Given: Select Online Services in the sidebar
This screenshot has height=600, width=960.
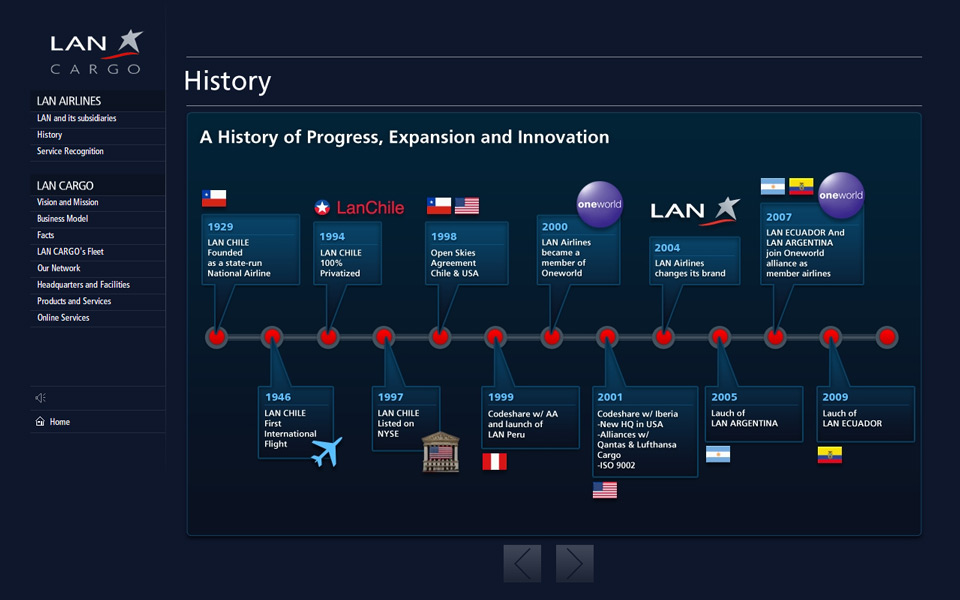Looking at the screenshot, I should (x=97, y=318).
